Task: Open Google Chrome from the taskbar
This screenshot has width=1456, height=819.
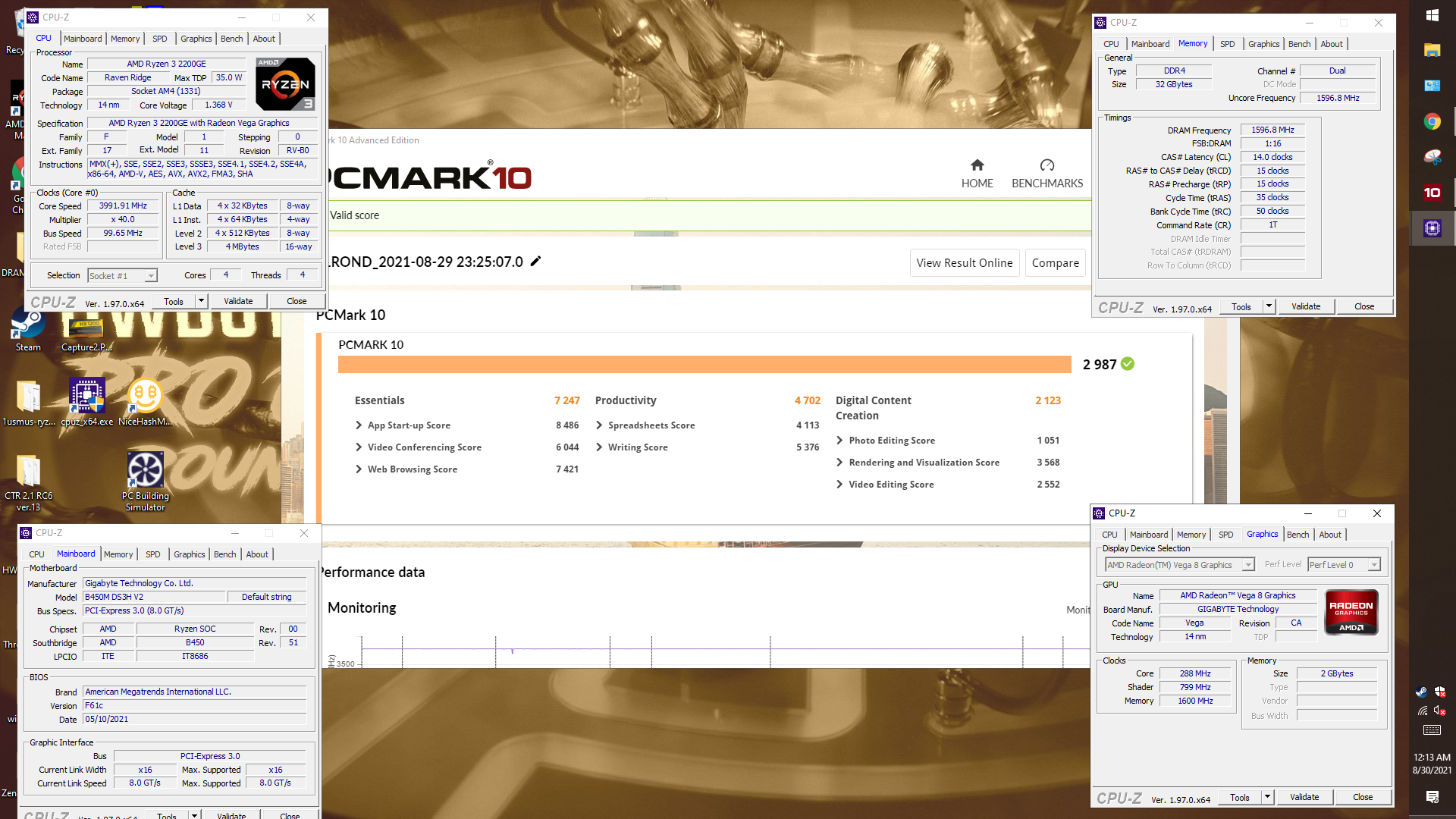Action: tap(1432, 121)
